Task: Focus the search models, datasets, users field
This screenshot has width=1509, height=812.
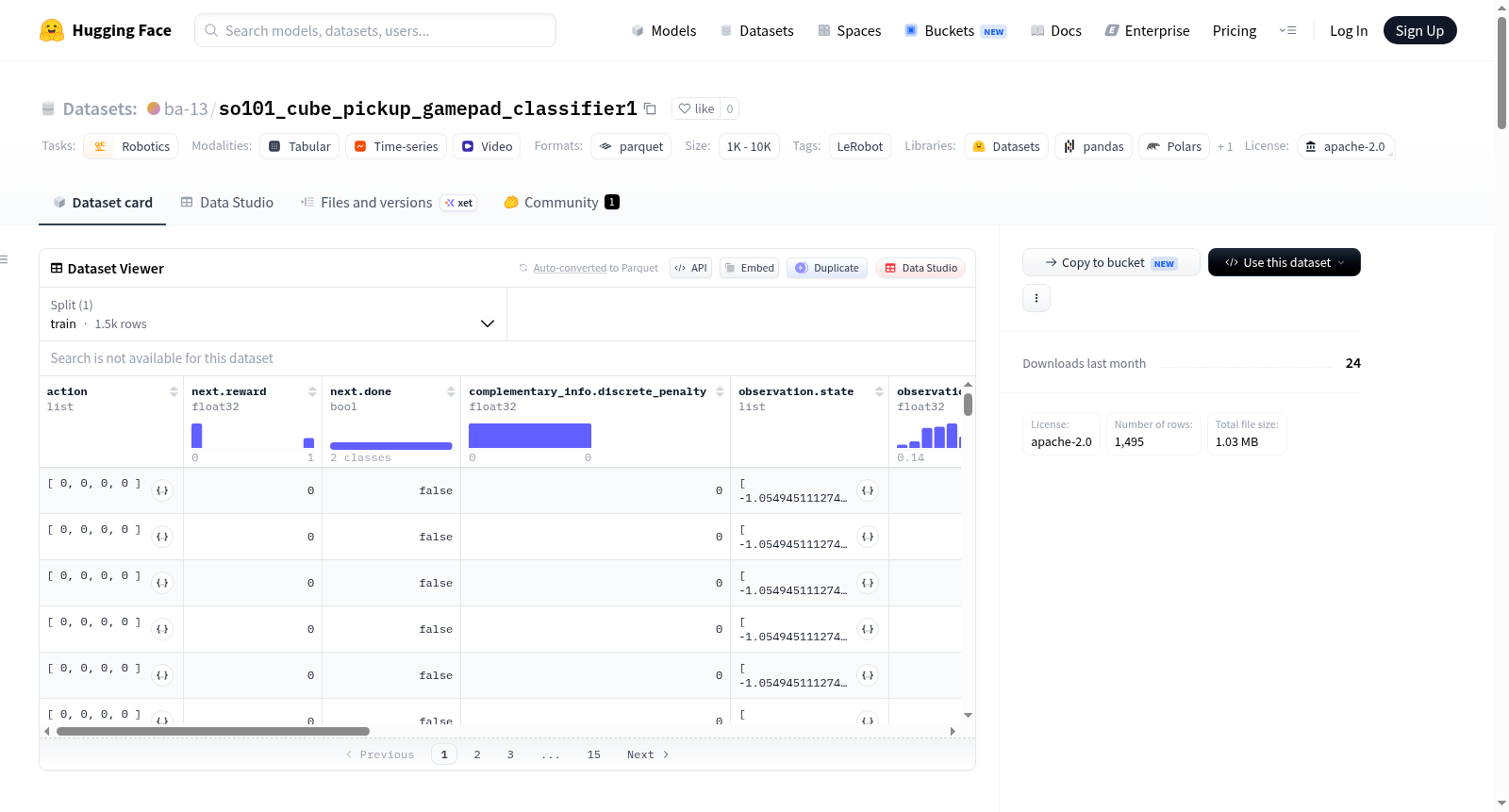Action: [375, 30]
